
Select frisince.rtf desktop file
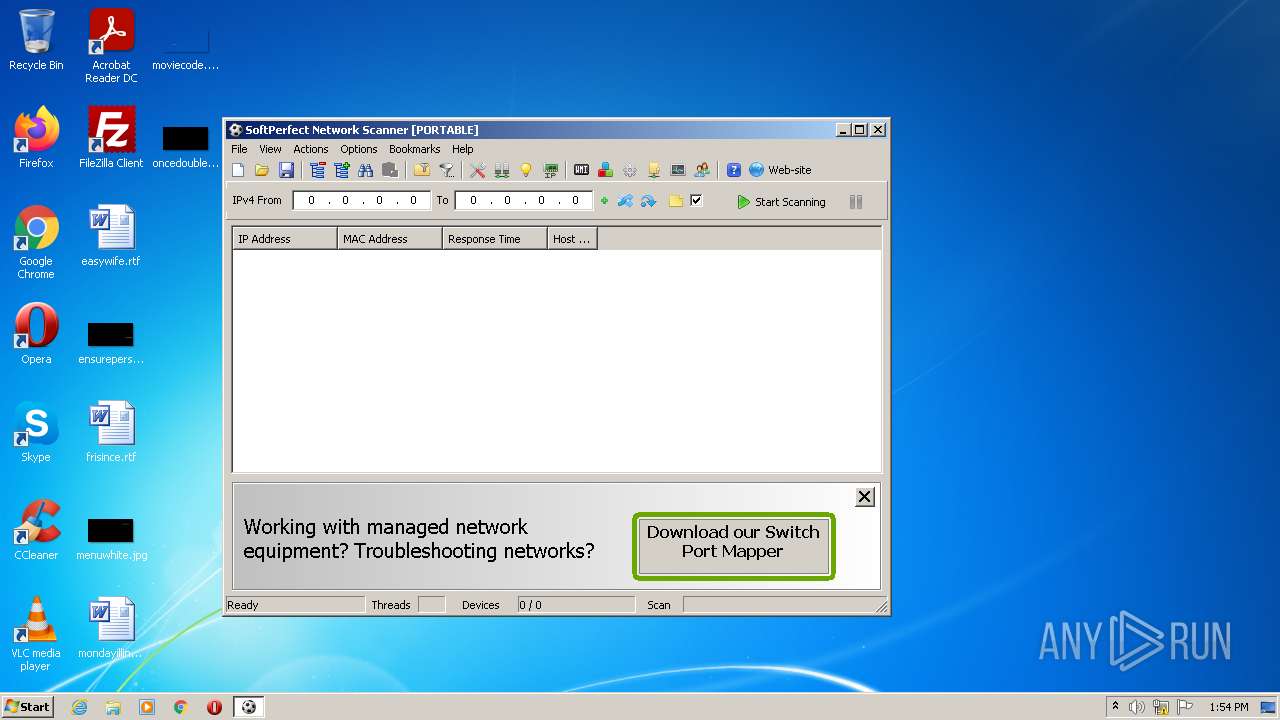(111, 432)
